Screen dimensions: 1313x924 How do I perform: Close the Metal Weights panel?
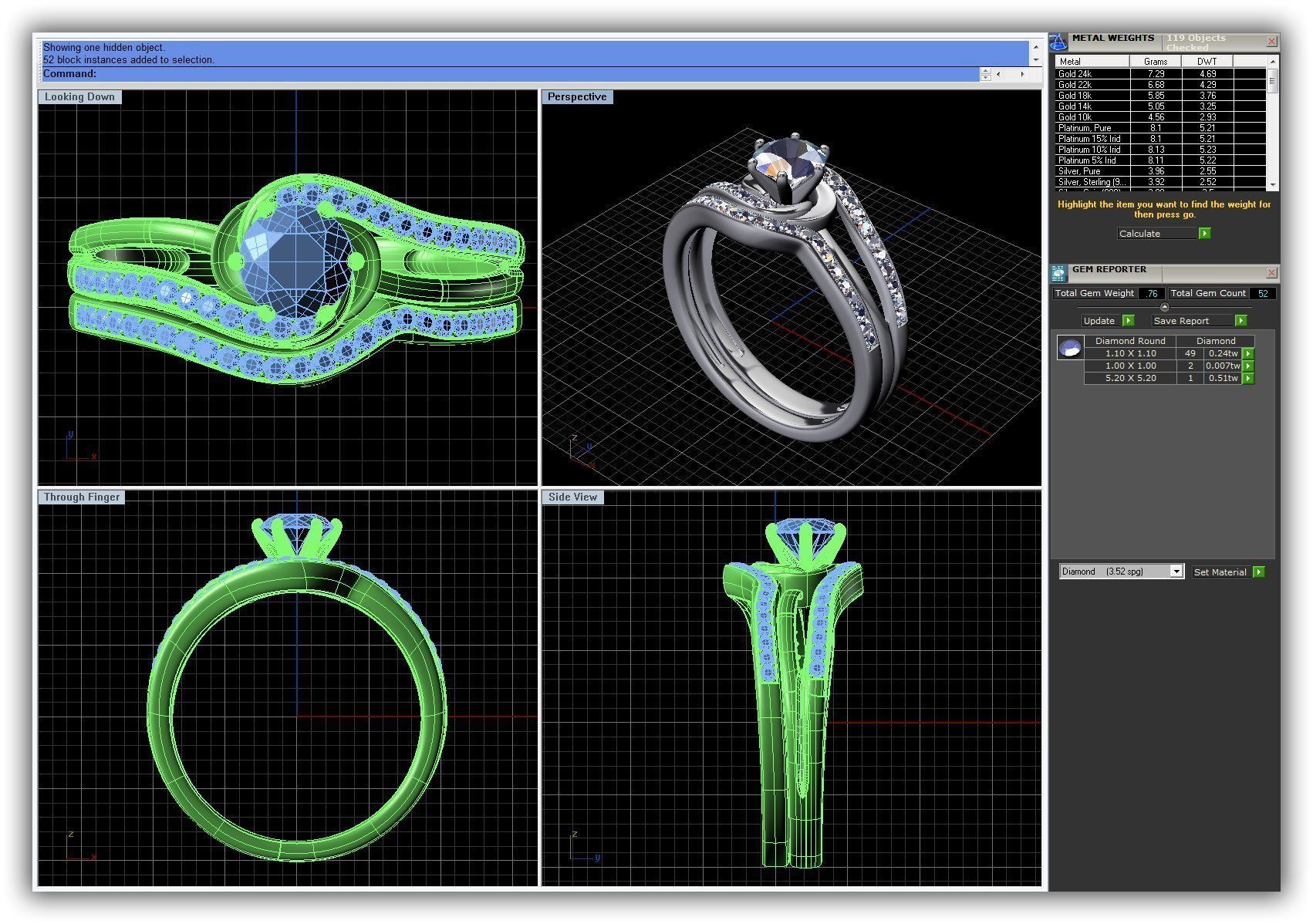[1271, 42]
